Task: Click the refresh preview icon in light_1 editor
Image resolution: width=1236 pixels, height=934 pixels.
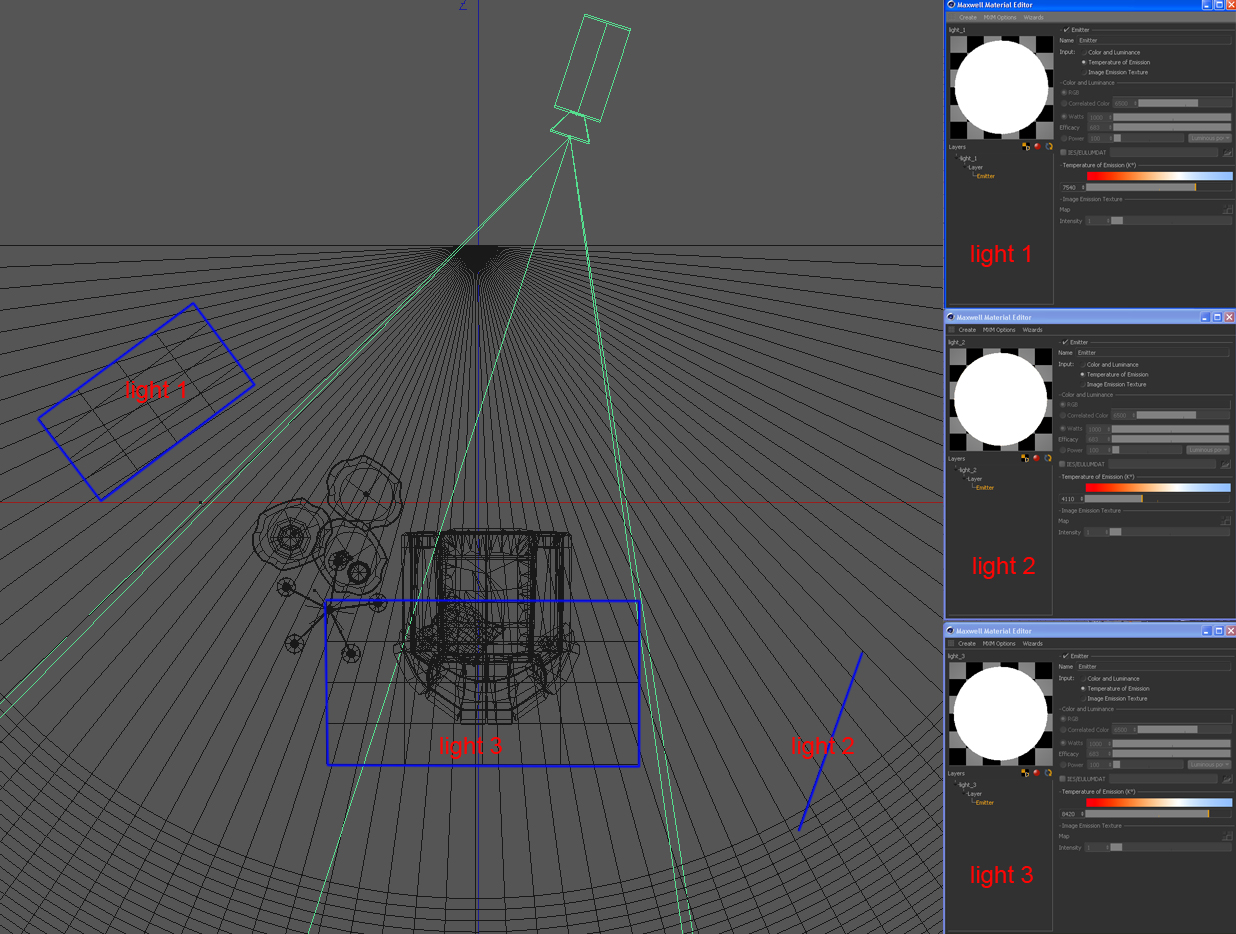Action: tap(1049, 146)
